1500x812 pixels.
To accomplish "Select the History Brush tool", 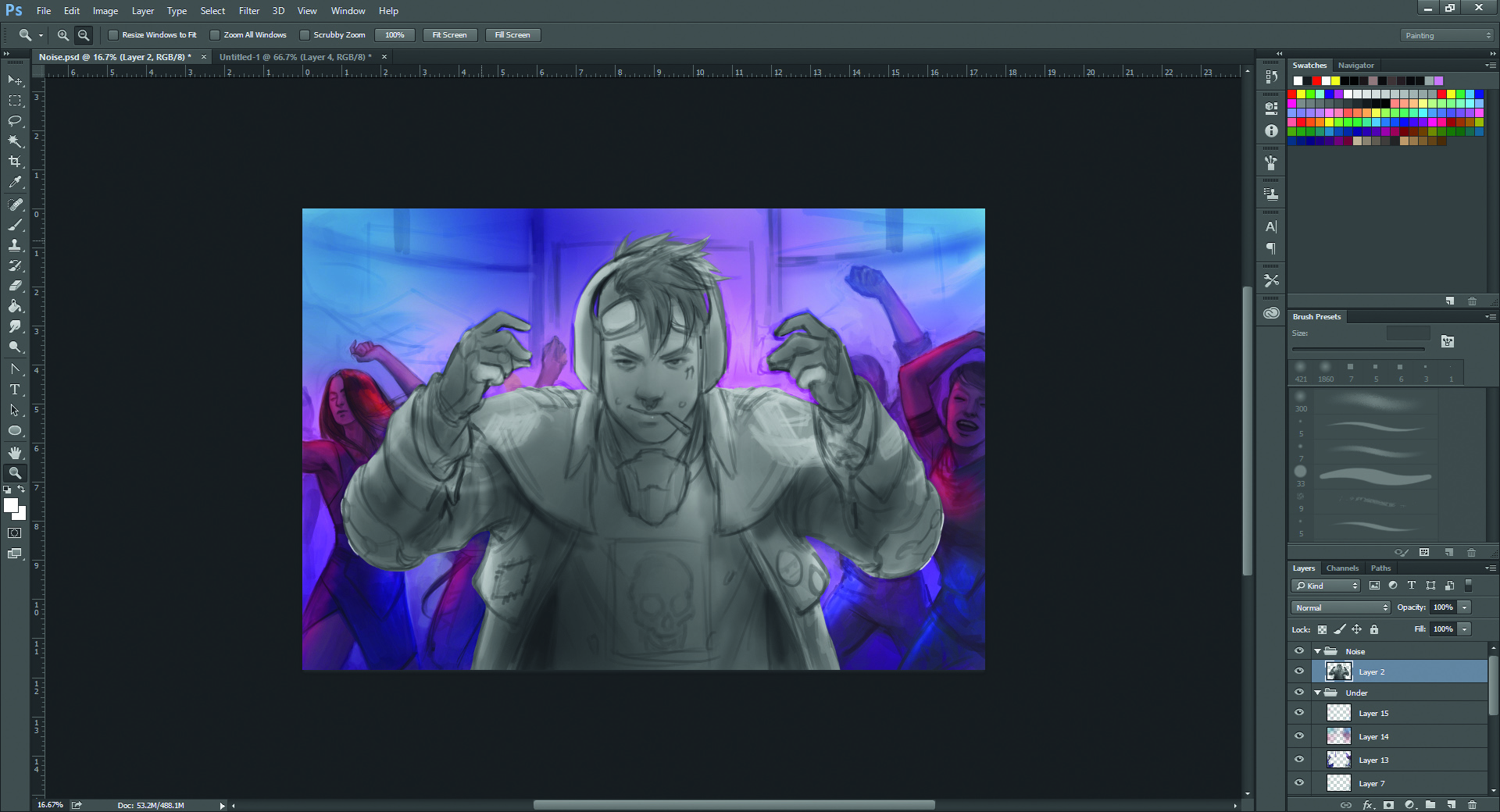I will point(15,265).
